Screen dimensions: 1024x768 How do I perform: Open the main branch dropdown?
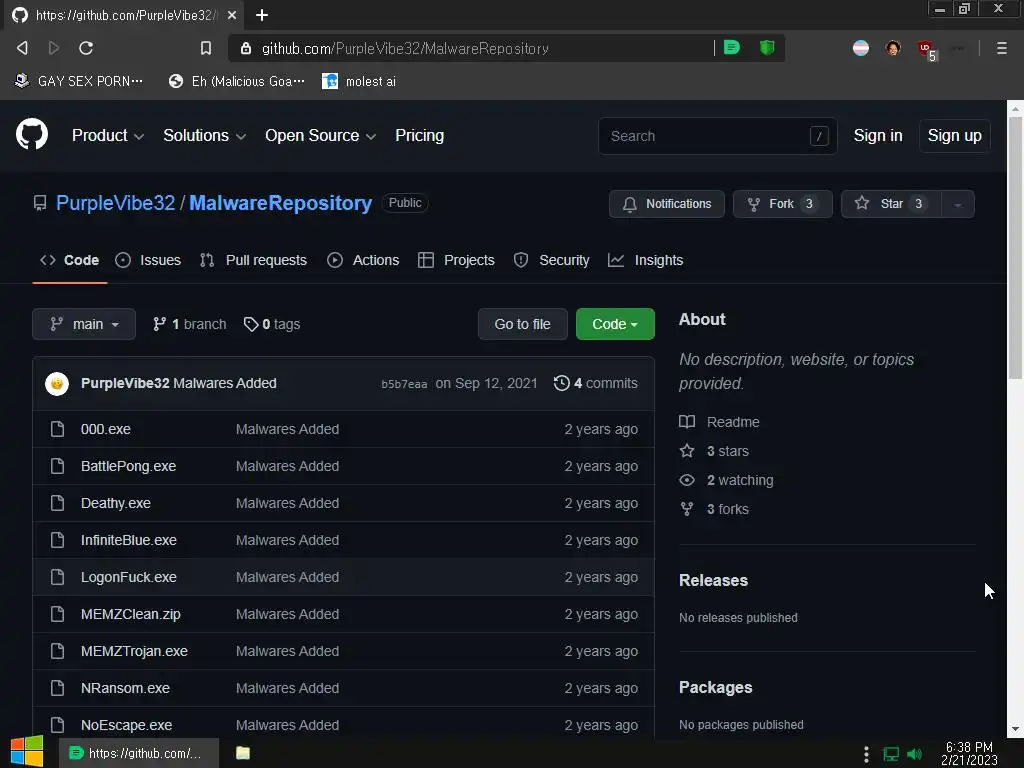pyautogui.click(x=84, y=324)
